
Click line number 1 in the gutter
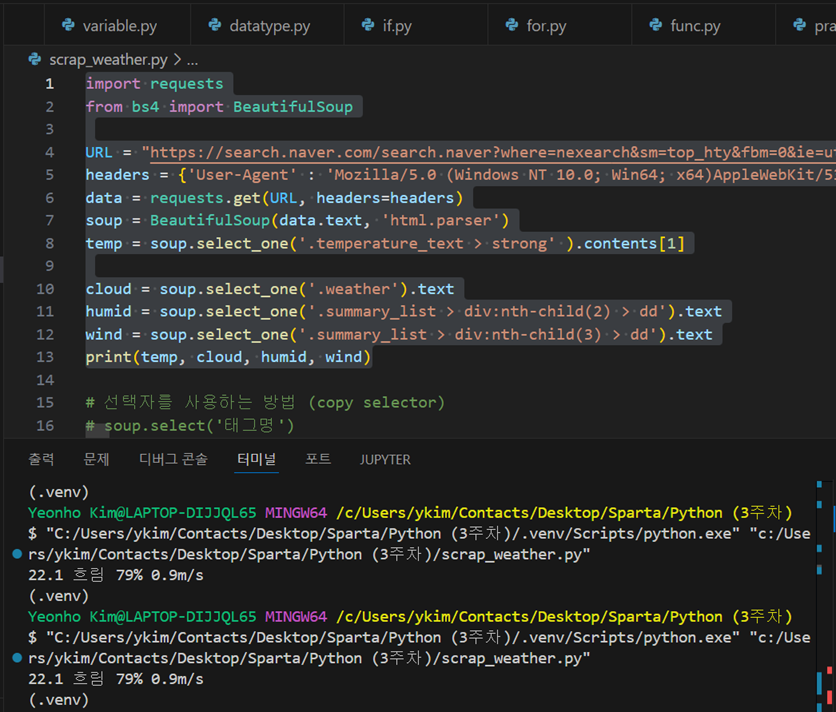pos(50,84)
